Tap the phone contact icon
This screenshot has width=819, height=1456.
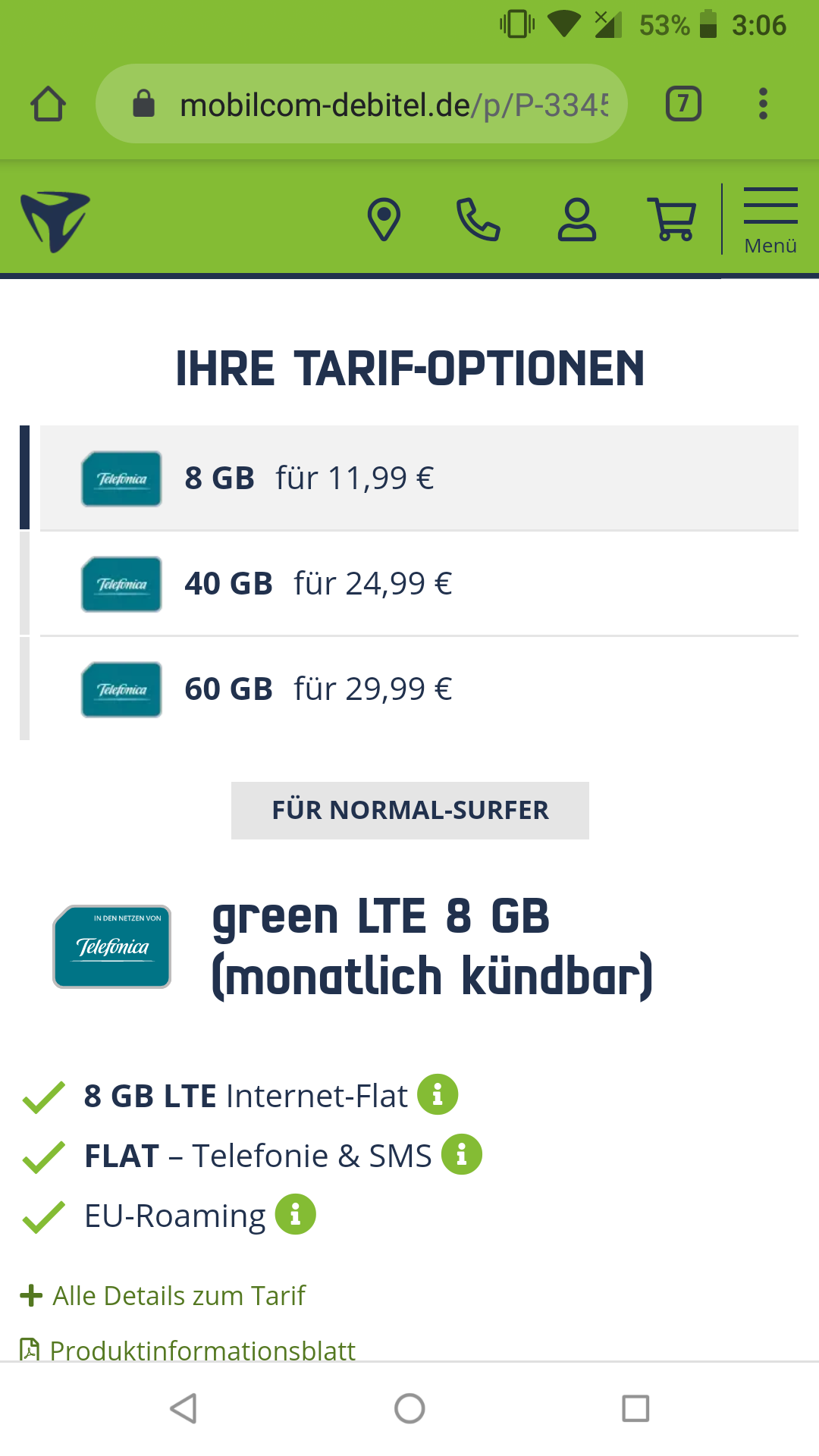coord(479,219)
